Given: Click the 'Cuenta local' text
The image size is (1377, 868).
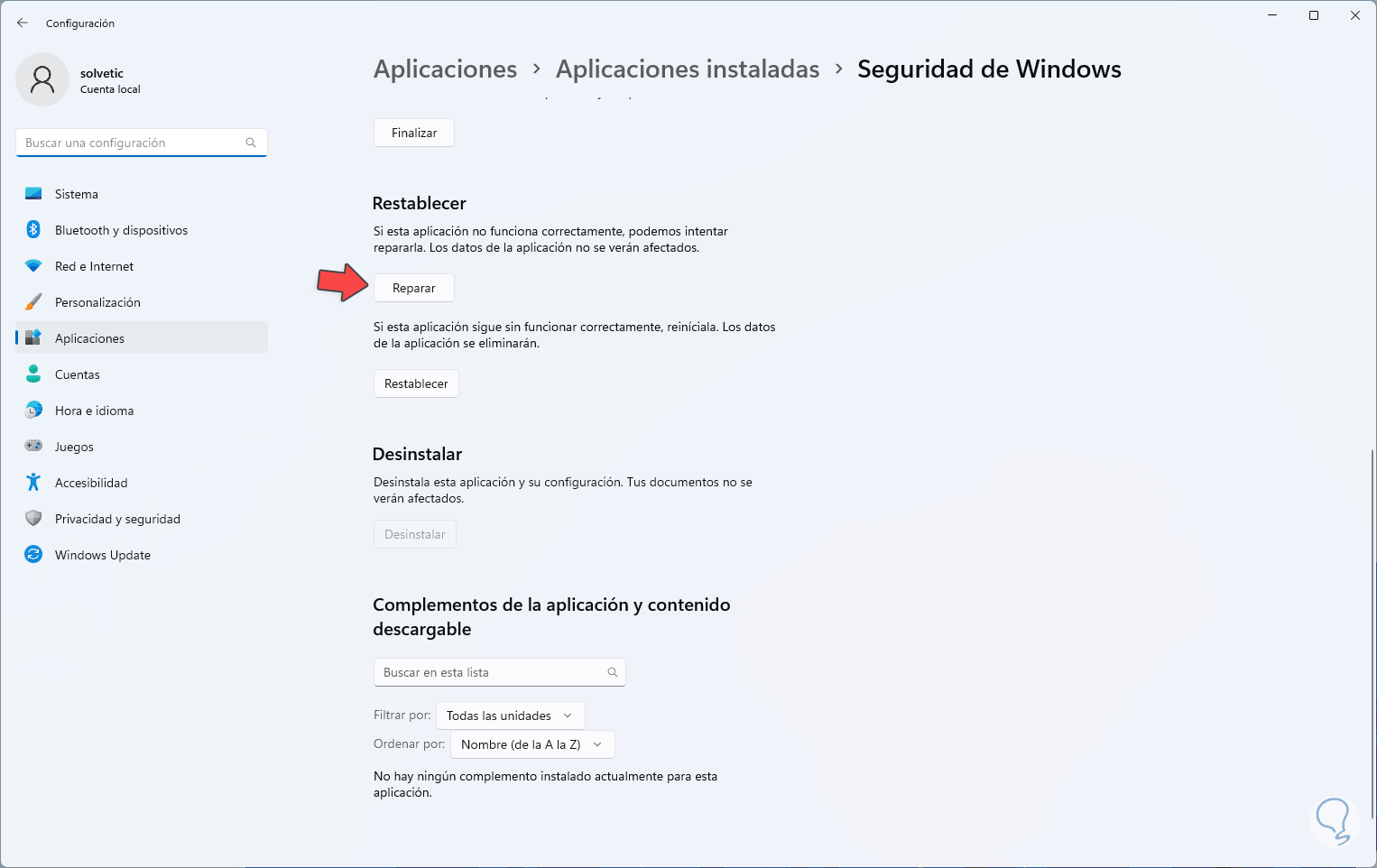Looking at the screenshot, I should [110, 89].
